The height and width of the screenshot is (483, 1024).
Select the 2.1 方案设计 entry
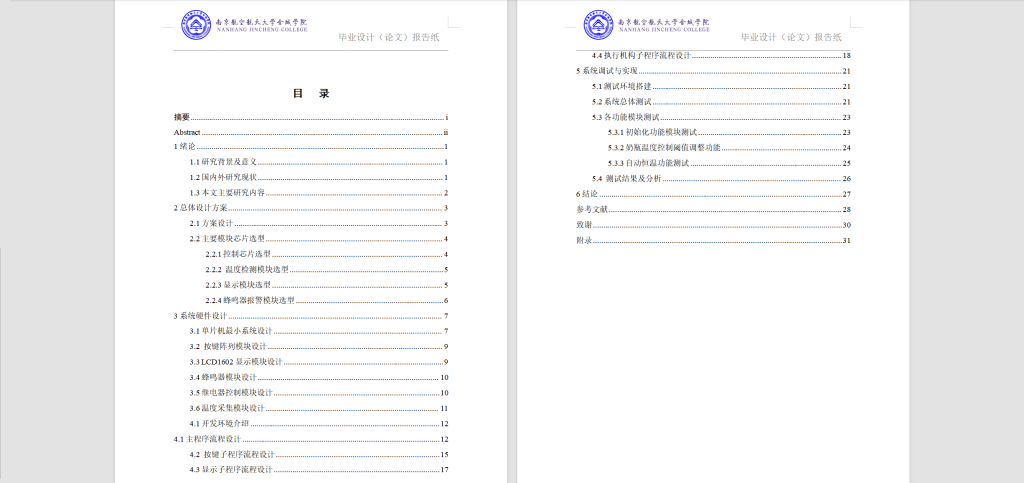pyautogui.click(x=319, y=224)
